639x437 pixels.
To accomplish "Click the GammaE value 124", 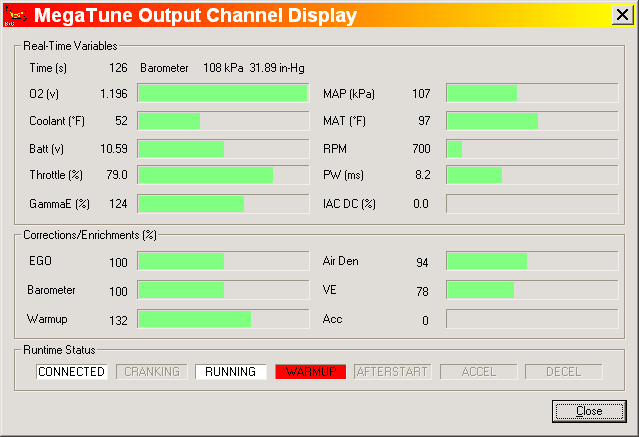I will 118,204.
